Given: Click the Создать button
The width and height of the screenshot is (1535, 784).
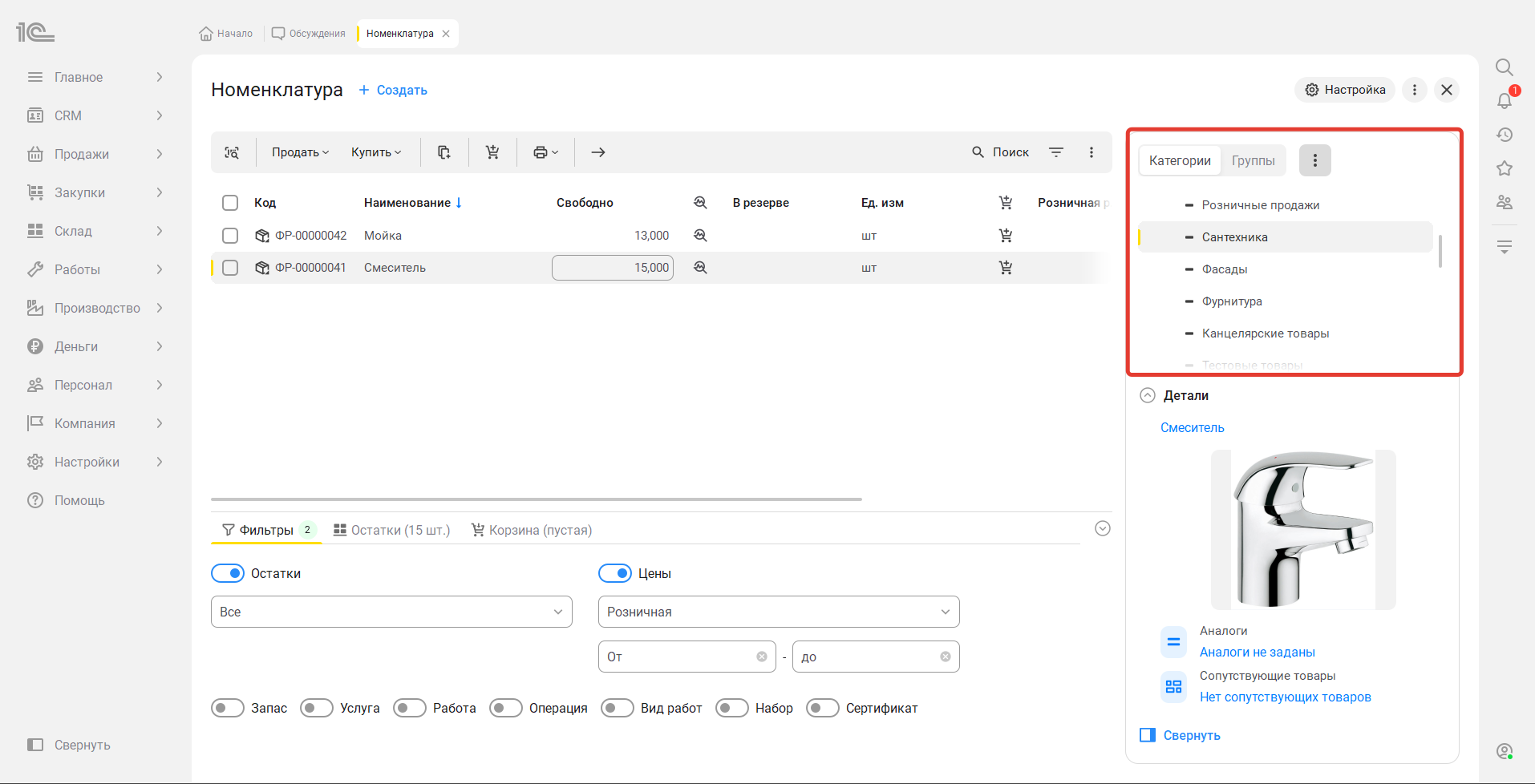Looking at the screenshot, I should click(393, 90).
